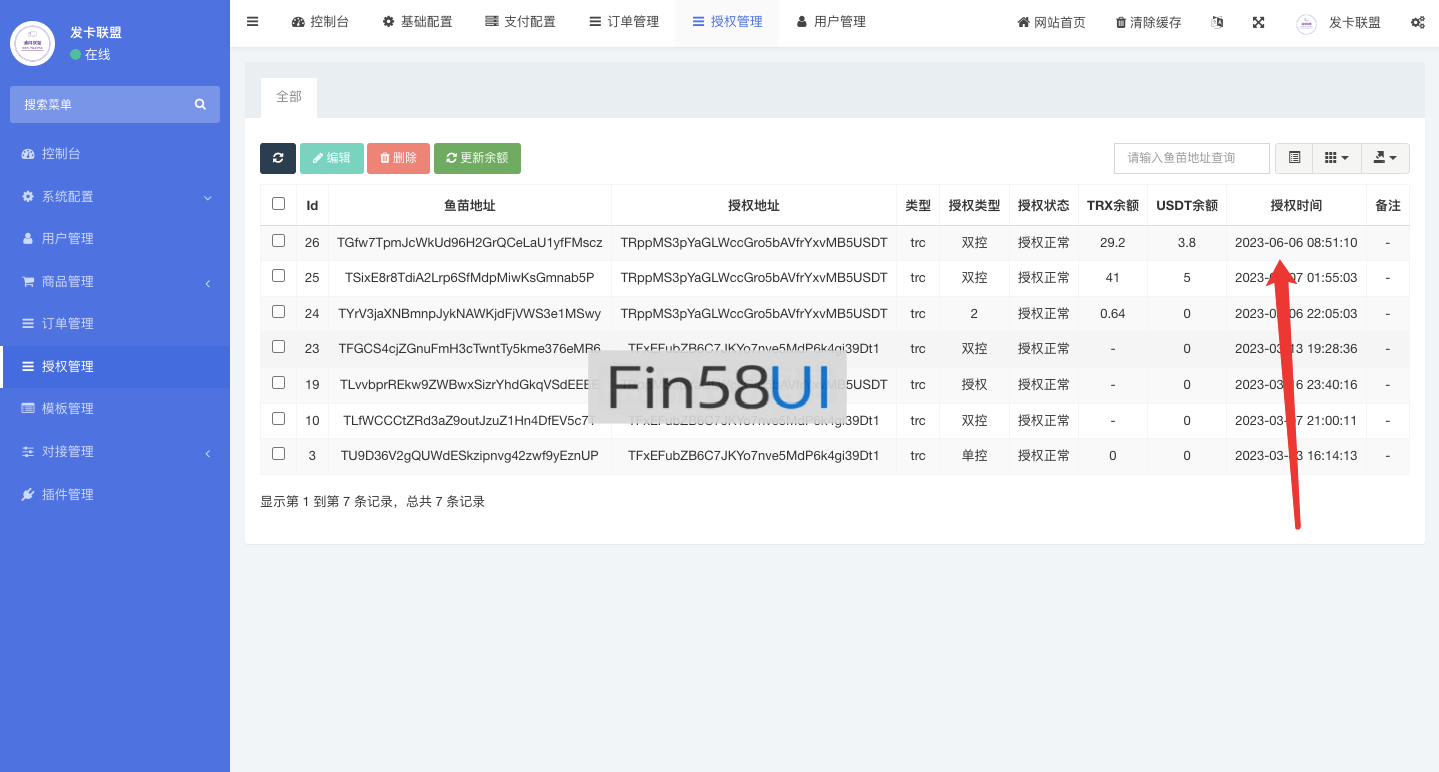Screen dimensions: 1439x772
Task: Expand 系统配置 in the sidebar
Action: pos(115,197)
